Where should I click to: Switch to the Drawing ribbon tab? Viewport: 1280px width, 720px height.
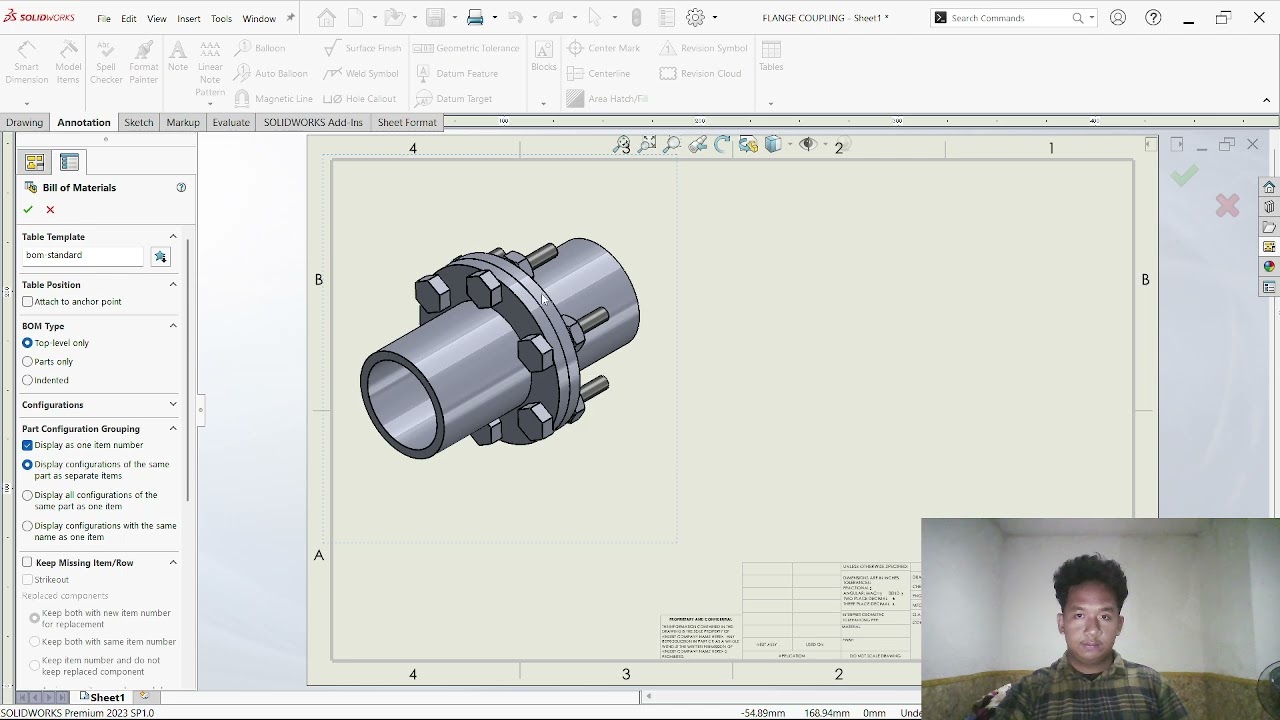tap(24, 122)
